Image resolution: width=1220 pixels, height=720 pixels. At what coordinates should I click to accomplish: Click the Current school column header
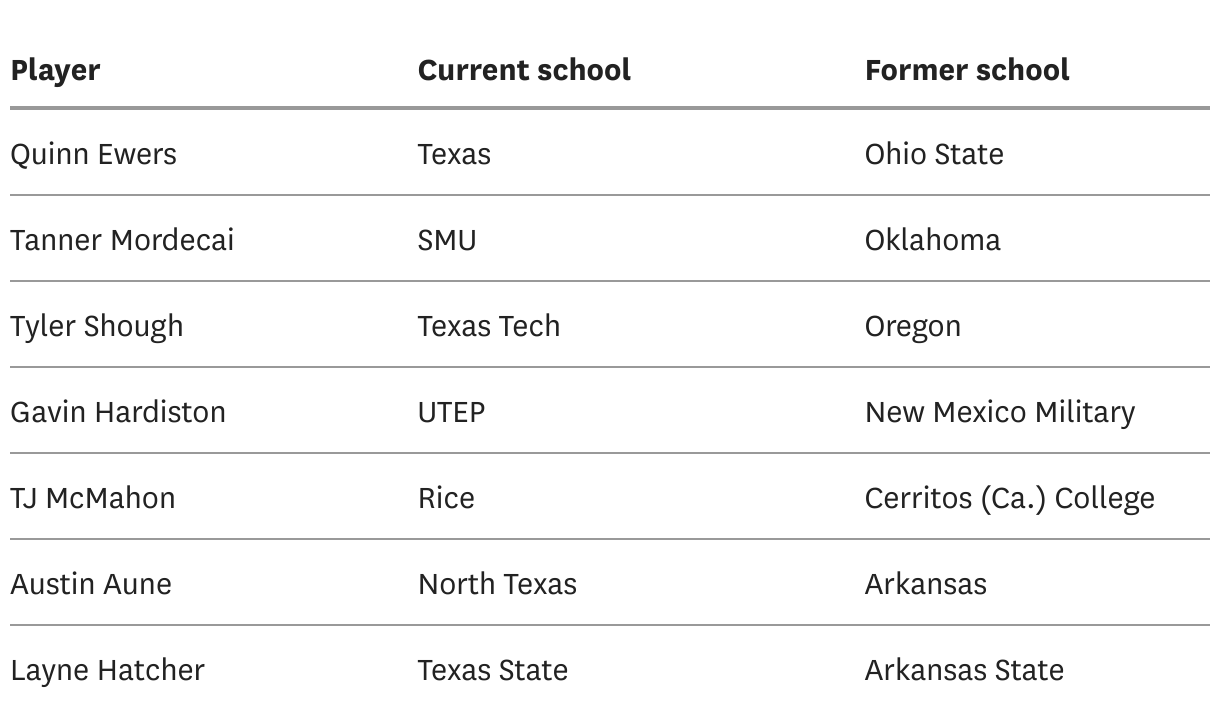tap(524, 70)
